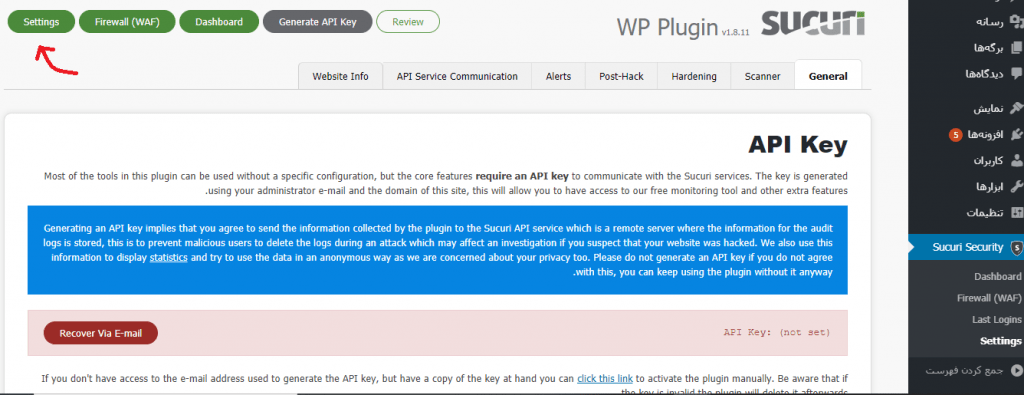This screenshot has width=1024, height=395.
Task: Click Recover Via E-mail button
Action: click(x=101, y=333)
